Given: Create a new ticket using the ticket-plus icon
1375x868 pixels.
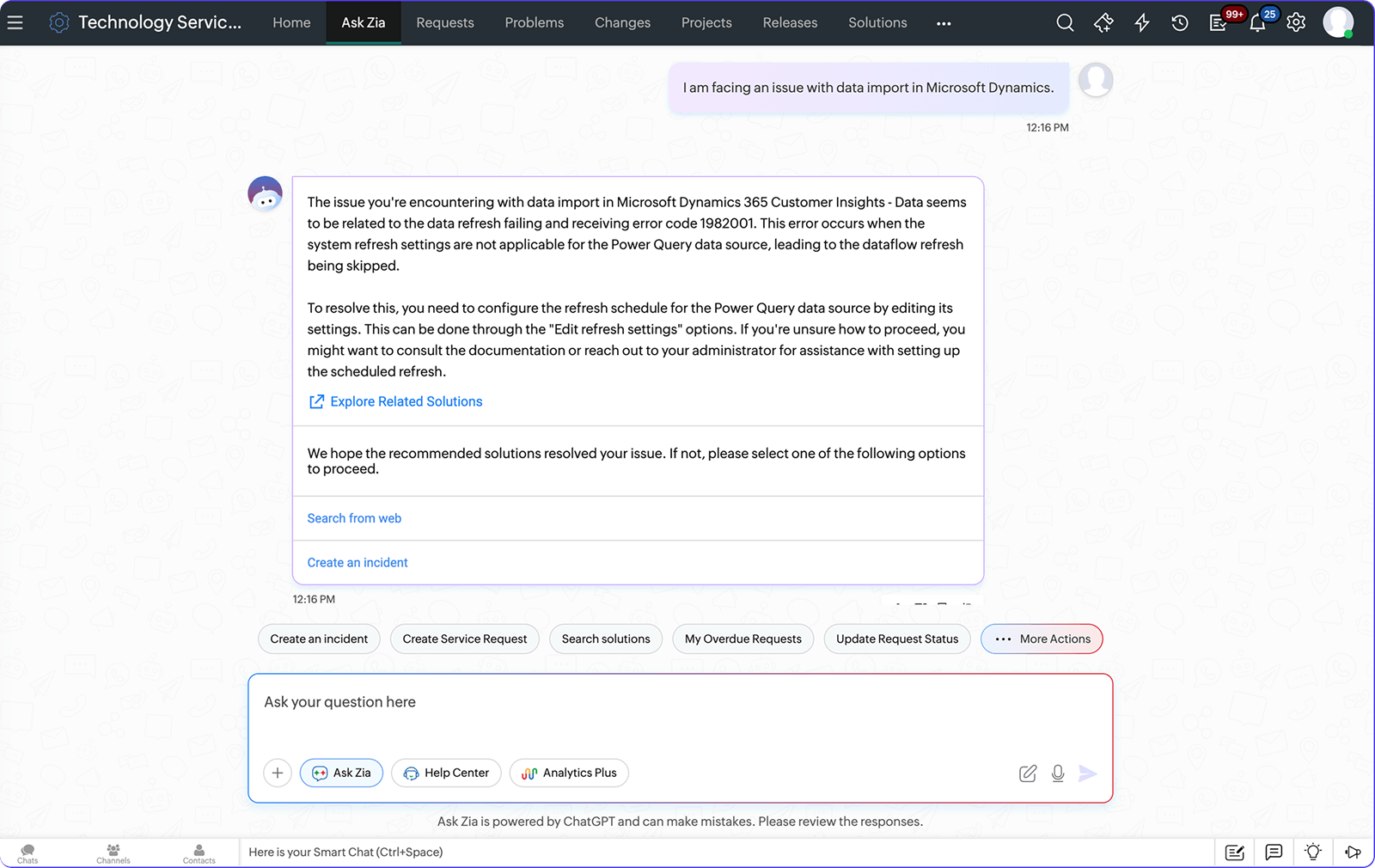Looking at the screenshot, I should [x=1103, y=23].
